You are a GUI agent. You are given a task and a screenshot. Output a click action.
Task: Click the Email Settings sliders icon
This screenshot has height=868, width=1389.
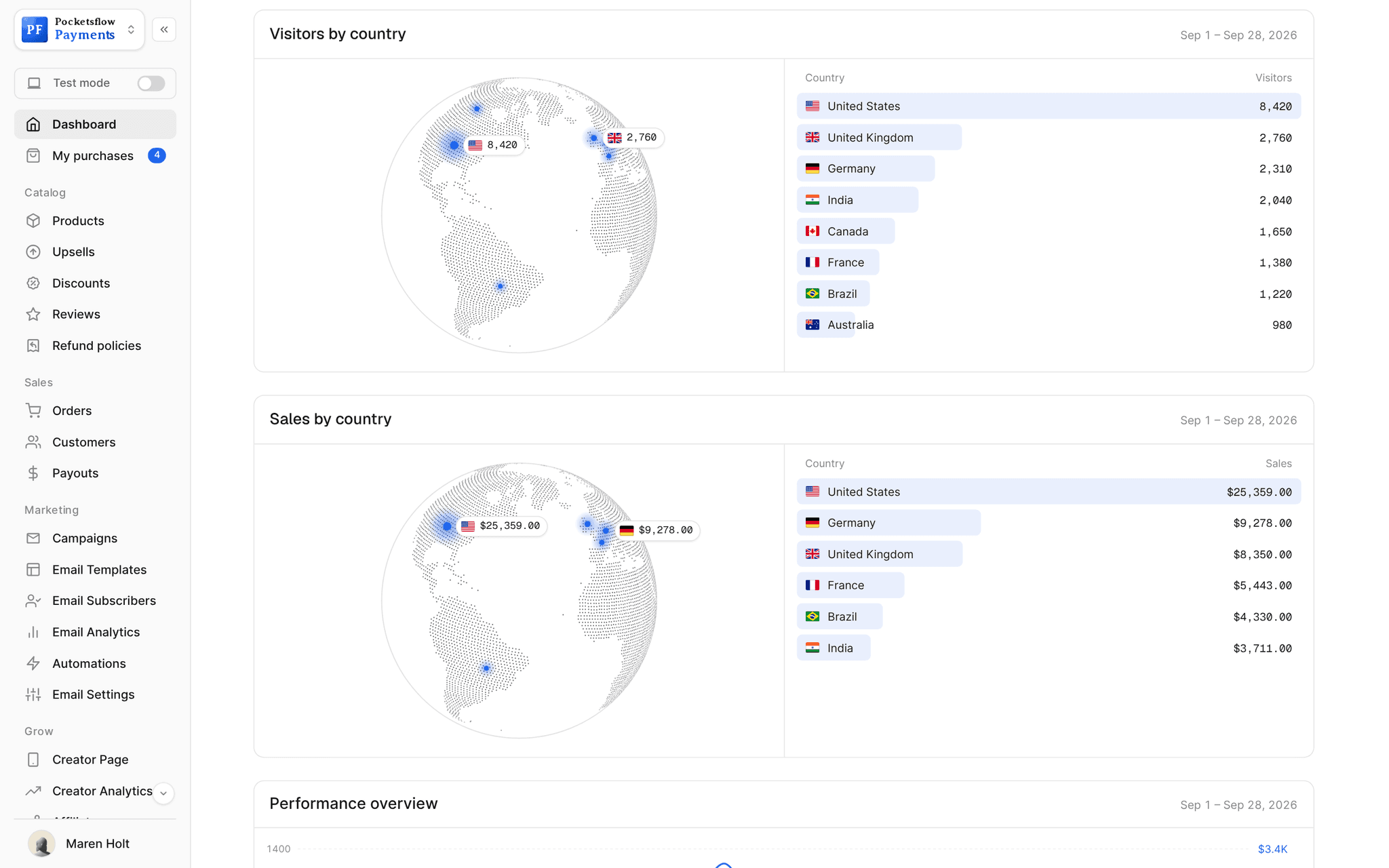(33, 694)
